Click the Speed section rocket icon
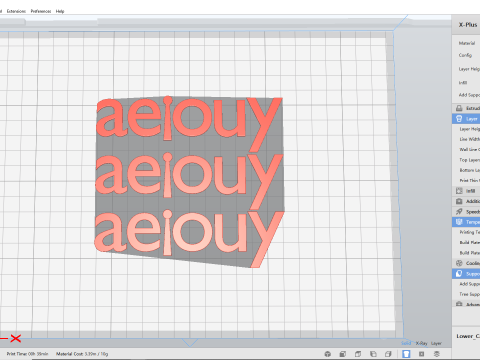Viewport: 480px width, 360px height. tap(459, 211)
